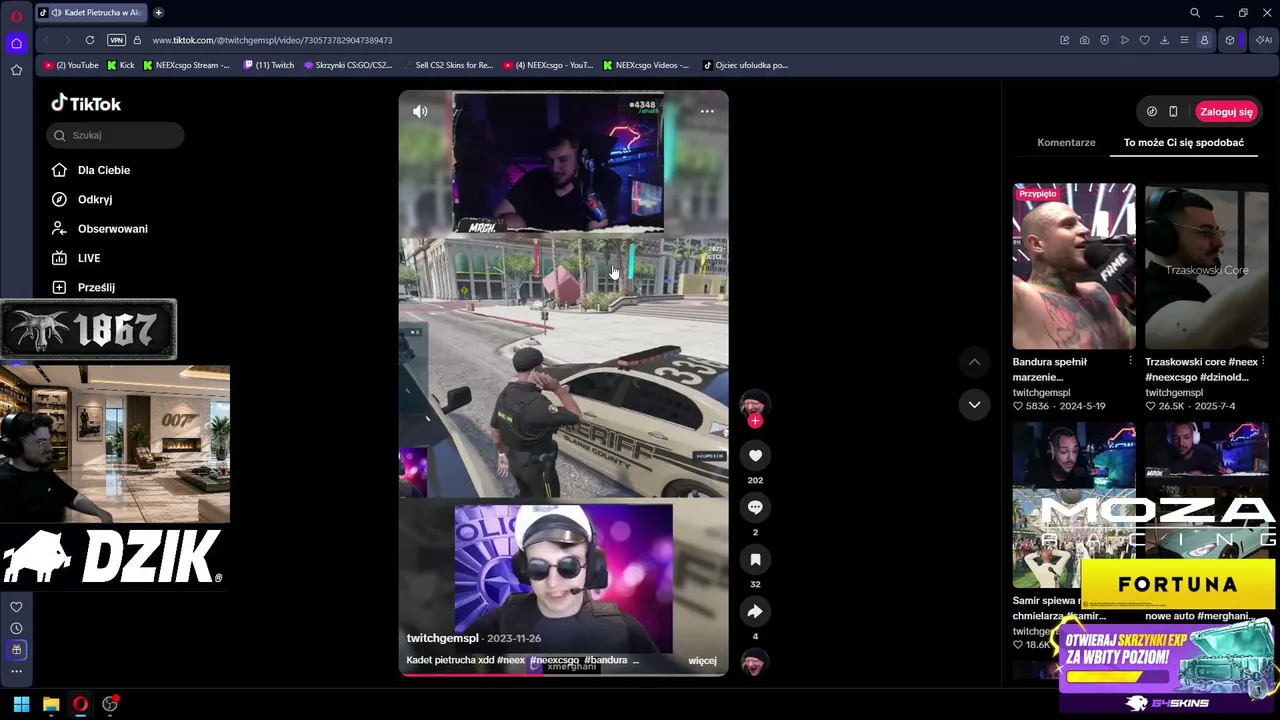1280x720 pixels.
Task: Open the gift icon in Opera's sidebar
Action: tap(16, 650)
